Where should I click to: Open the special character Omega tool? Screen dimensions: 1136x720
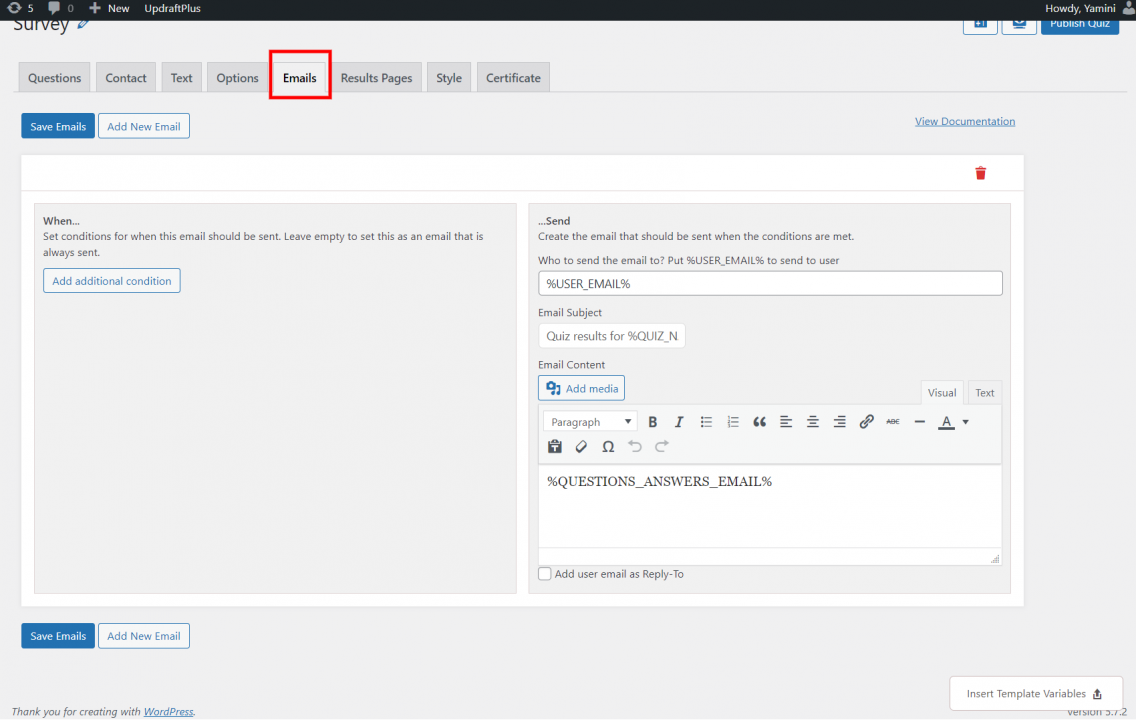point(607,447)
